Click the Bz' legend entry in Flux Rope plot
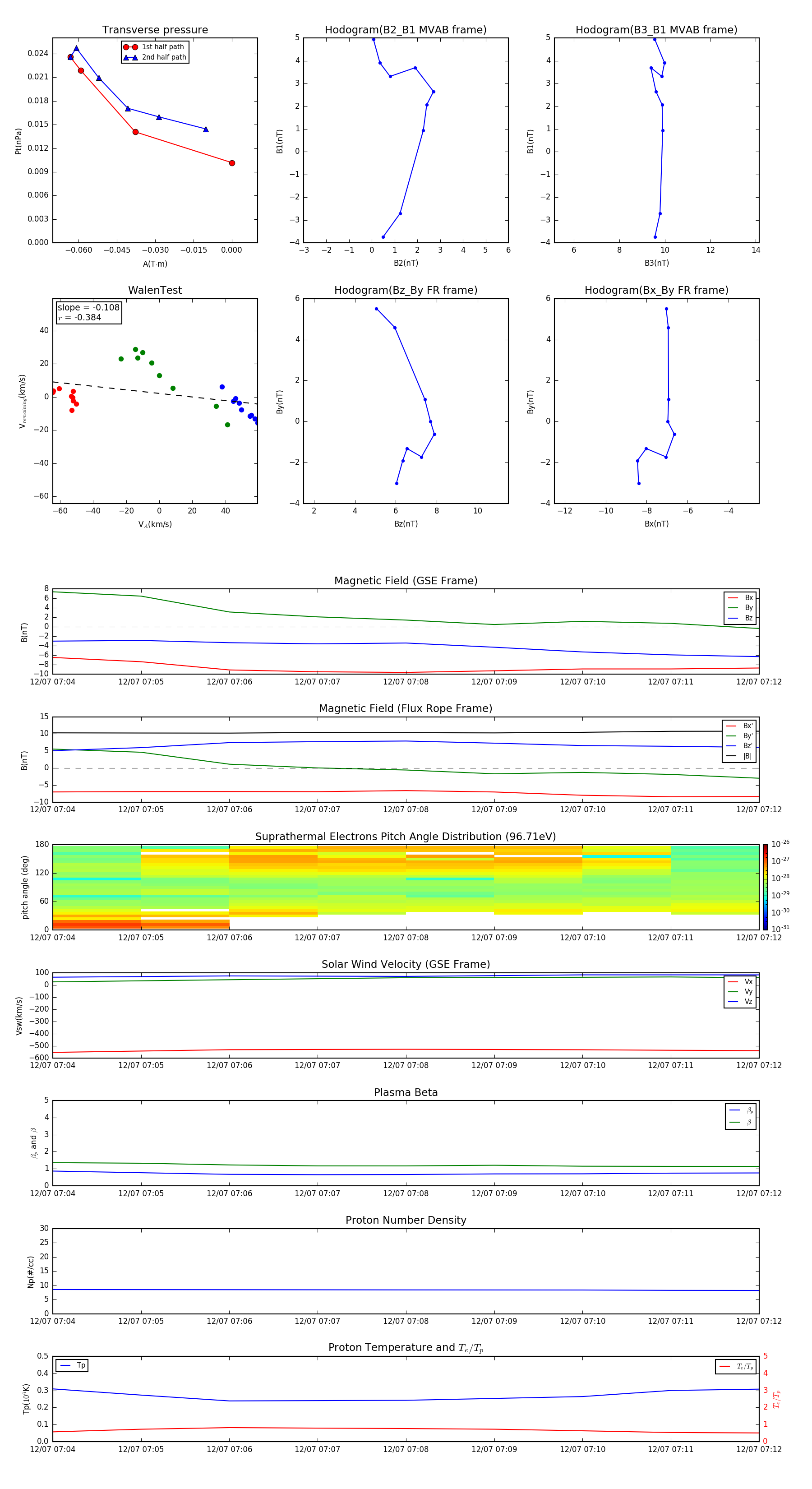The height and width of the screenshot is (1489, 812). tap(739, 746)
